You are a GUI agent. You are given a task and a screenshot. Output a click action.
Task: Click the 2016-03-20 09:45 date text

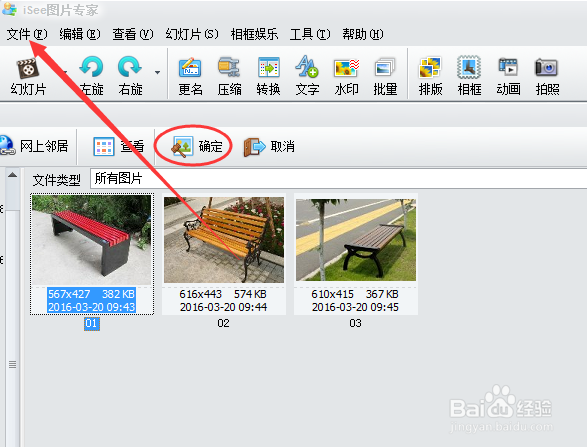coord(355,307)
